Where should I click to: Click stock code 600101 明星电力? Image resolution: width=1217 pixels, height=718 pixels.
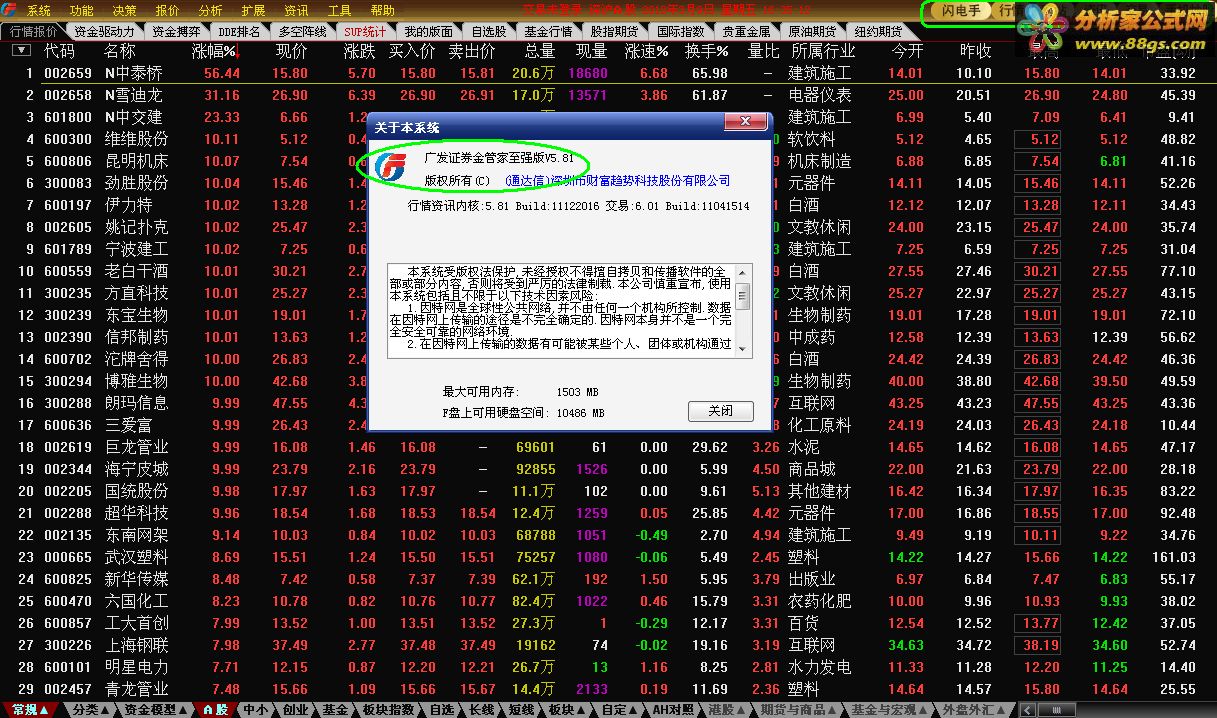pos(68,667)
